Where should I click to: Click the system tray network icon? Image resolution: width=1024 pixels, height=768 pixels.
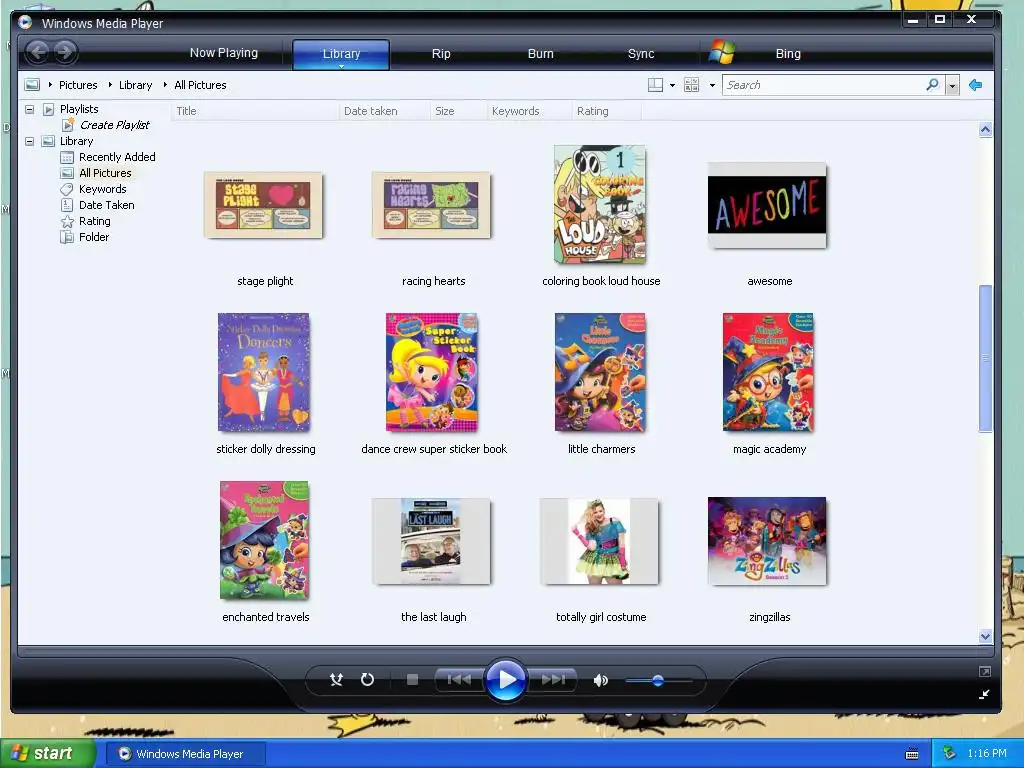pyautogui.click(x=949, y=754)
